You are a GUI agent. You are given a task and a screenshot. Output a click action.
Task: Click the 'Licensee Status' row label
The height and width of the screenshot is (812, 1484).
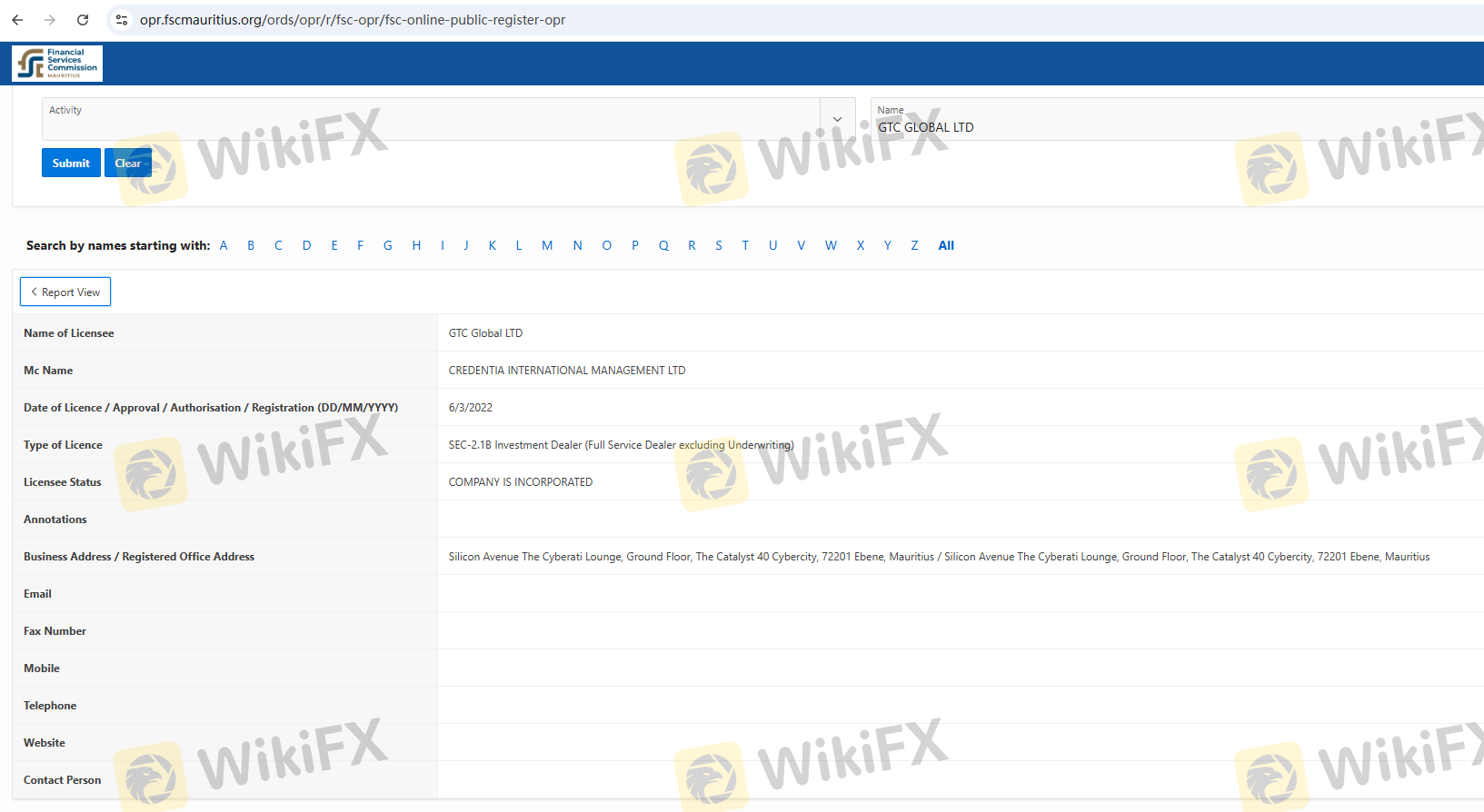(x=63, y=482)
